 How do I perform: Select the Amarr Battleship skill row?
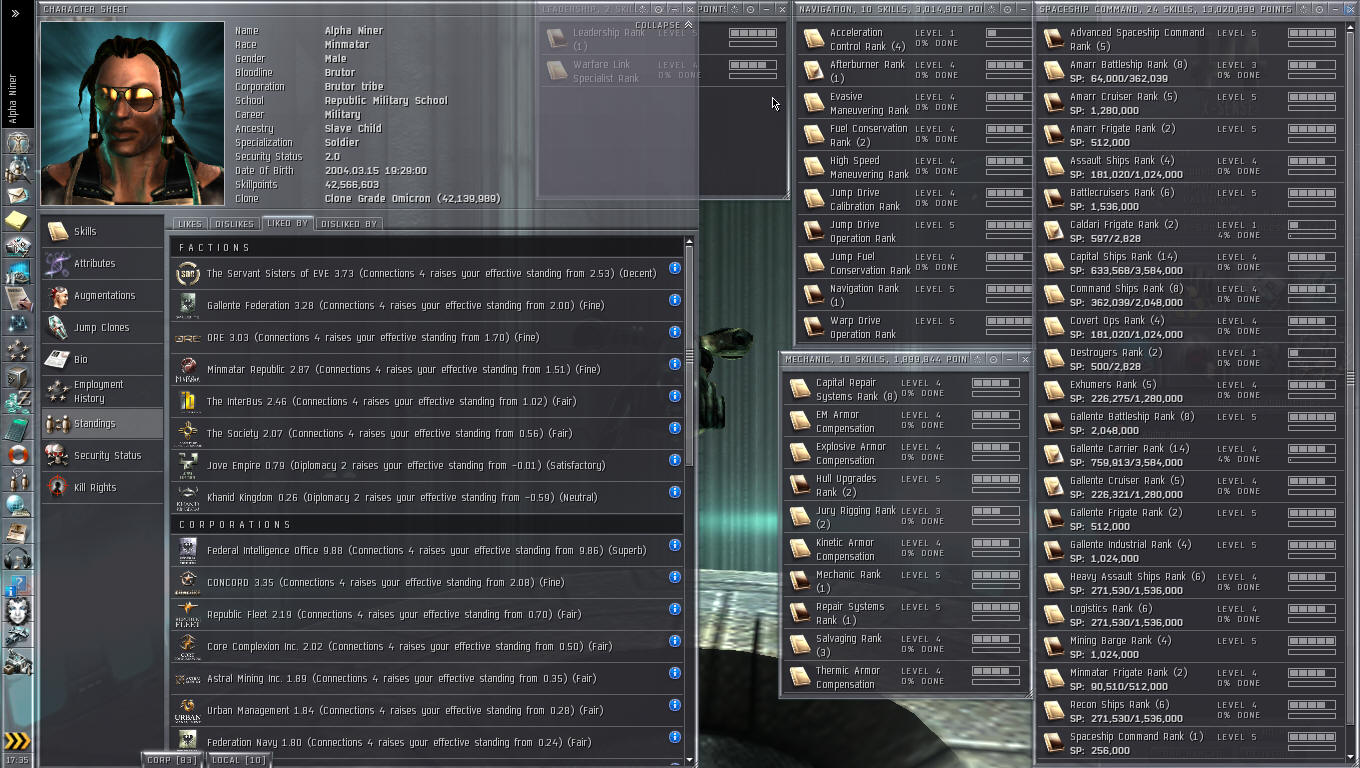tap(1191, 71)
